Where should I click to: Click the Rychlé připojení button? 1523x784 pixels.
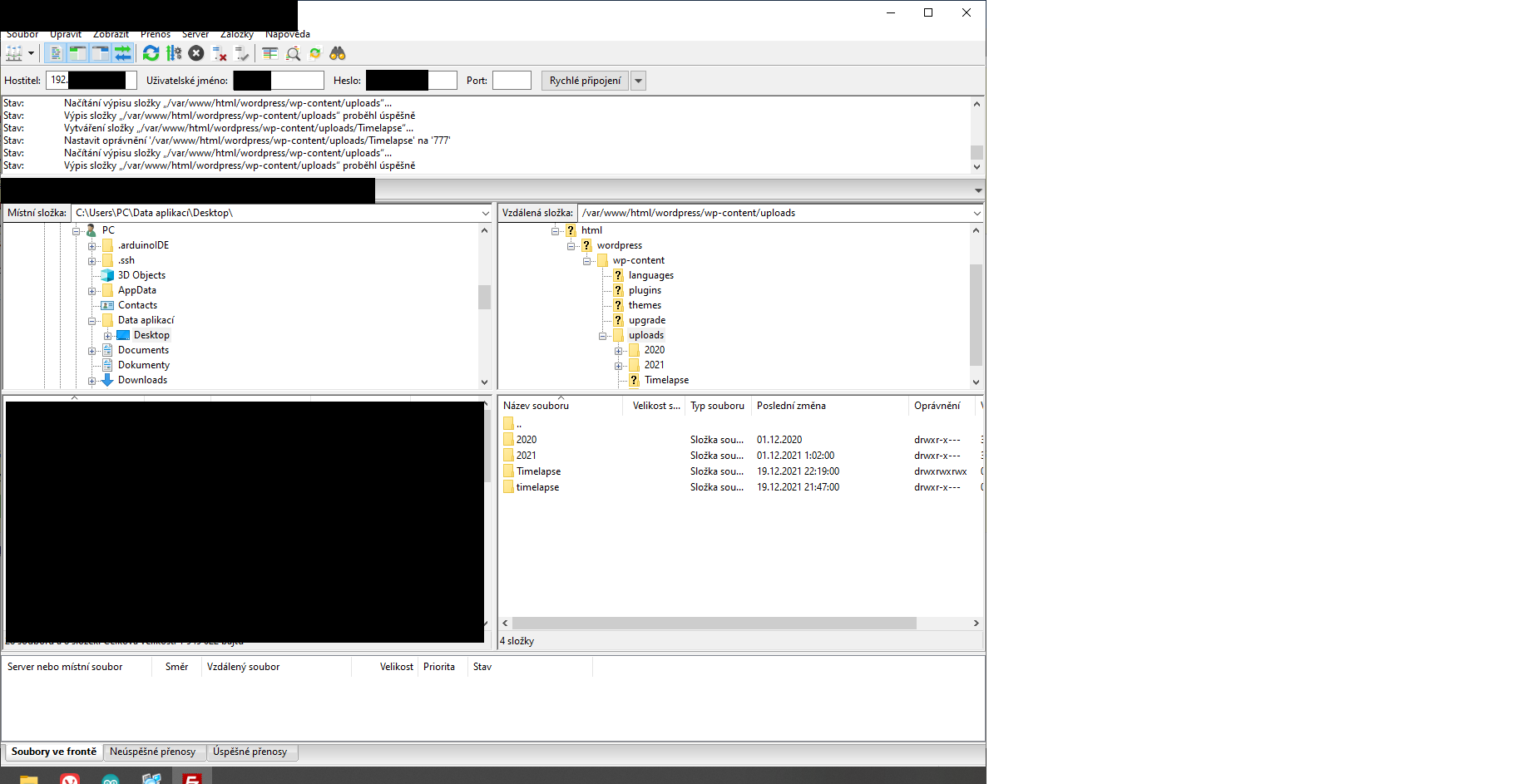(x=586, y=81)
